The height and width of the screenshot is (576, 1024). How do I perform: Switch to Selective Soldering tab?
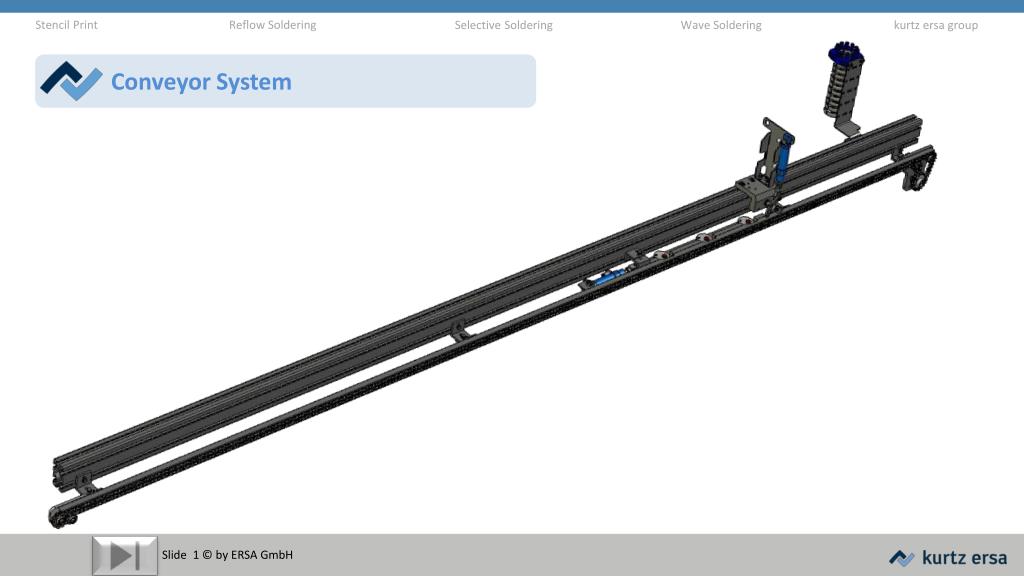coord(504,25)
